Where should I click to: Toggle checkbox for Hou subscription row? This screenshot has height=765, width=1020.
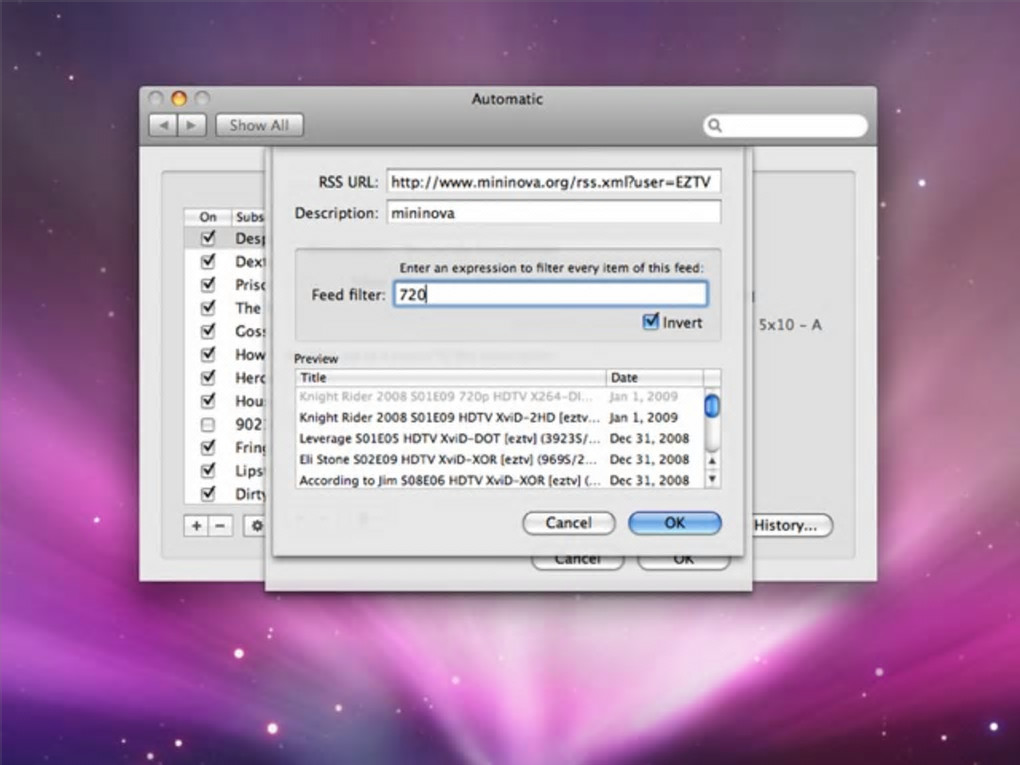coord(208,401)
